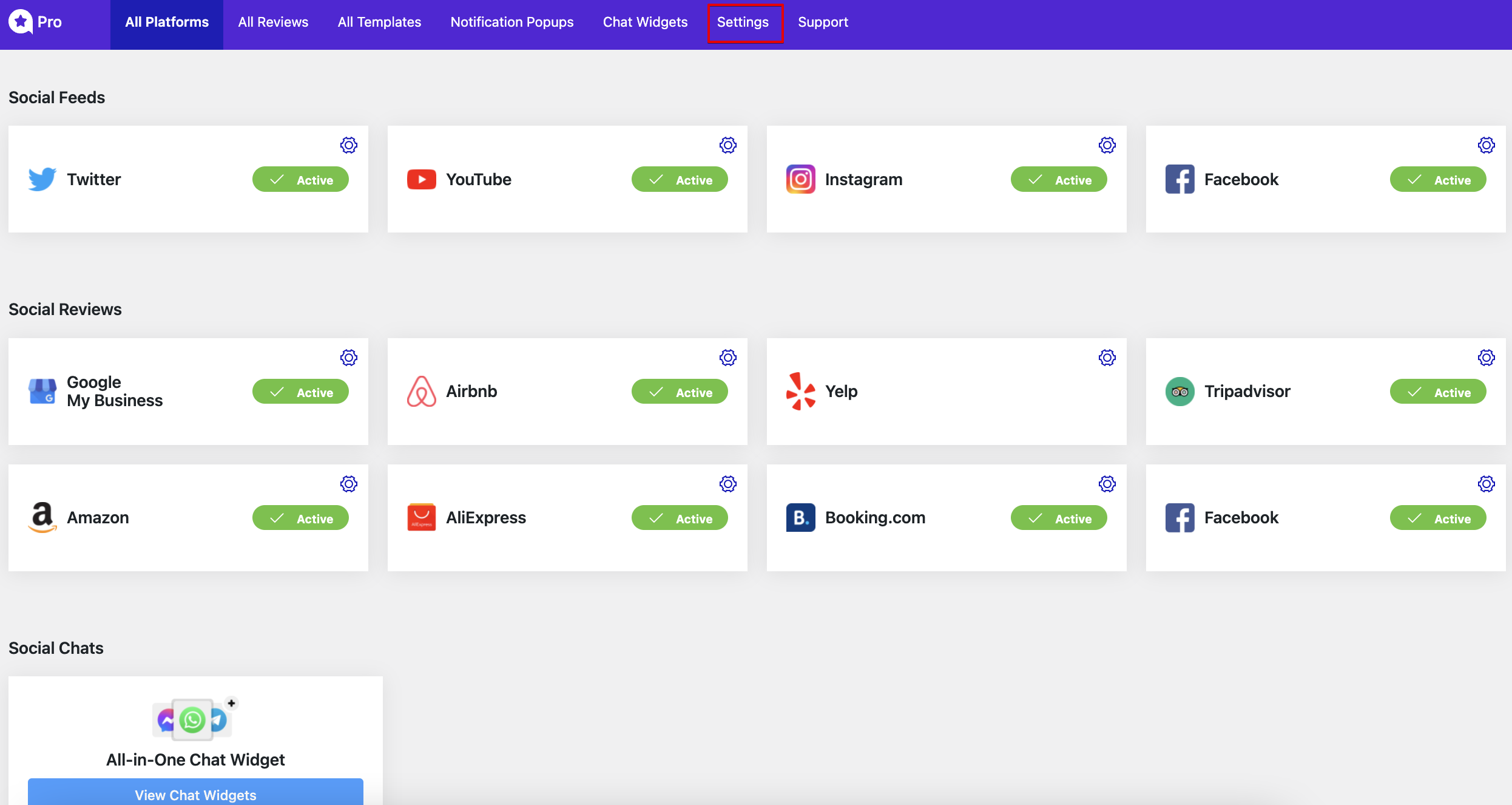
Task: Toggle Airbnb Active status badge
Action: click(680, 392)
